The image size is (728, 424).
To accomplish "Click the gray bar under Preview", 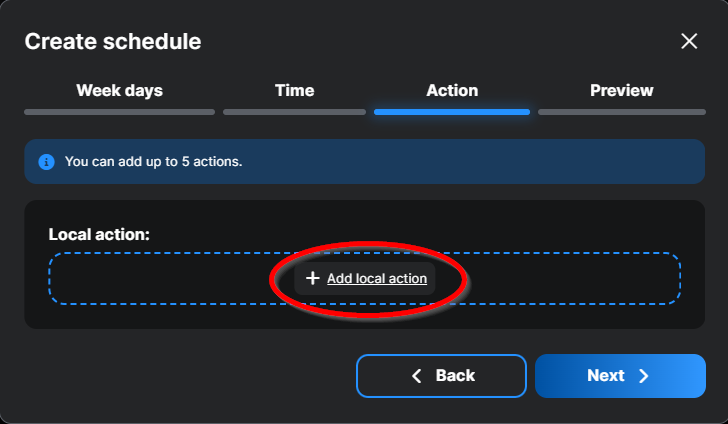I will tap(621, 112).
